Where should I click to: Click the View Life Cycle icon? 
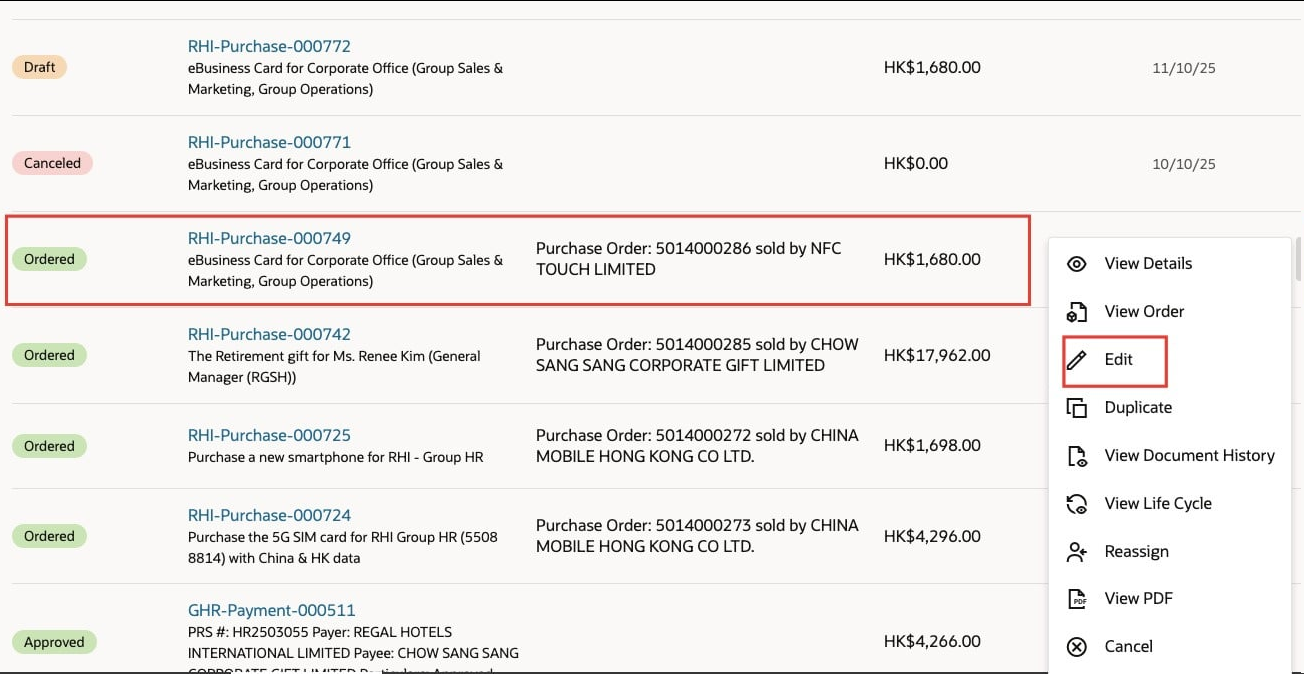(x=1077, y=504)
